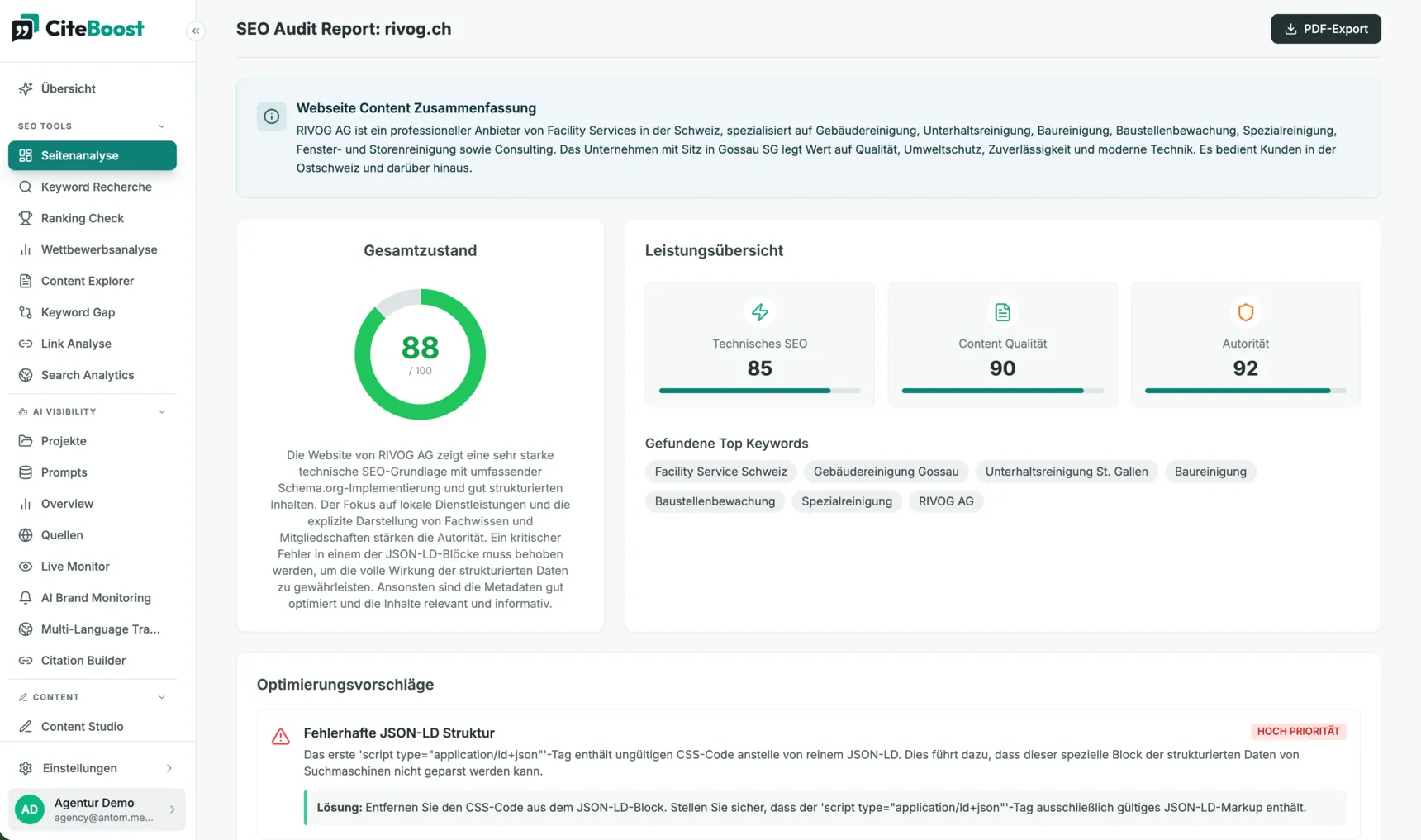
Task: Click the info icon in the Zusammenfassung box
Action: click(272, 116)
